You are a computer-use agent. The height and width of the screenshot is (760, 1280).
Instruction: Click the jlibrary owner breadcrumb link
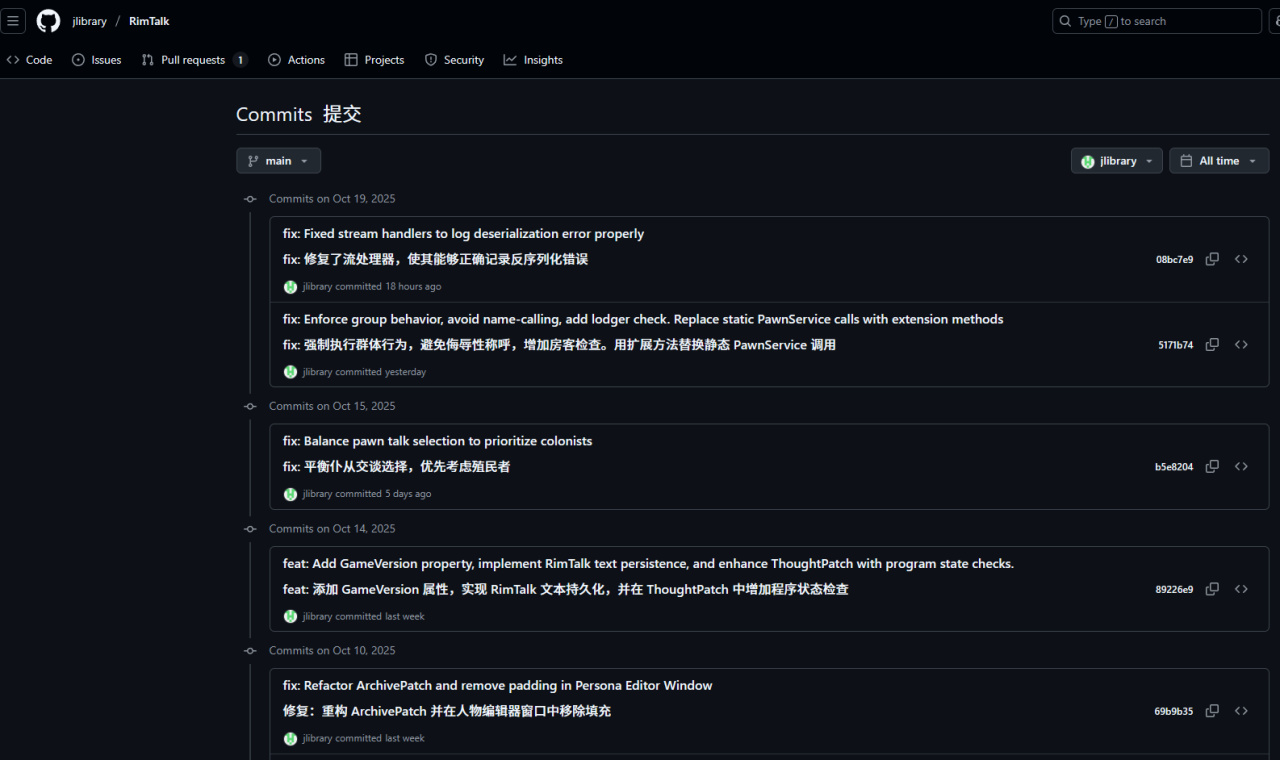[x=89, y=21]
